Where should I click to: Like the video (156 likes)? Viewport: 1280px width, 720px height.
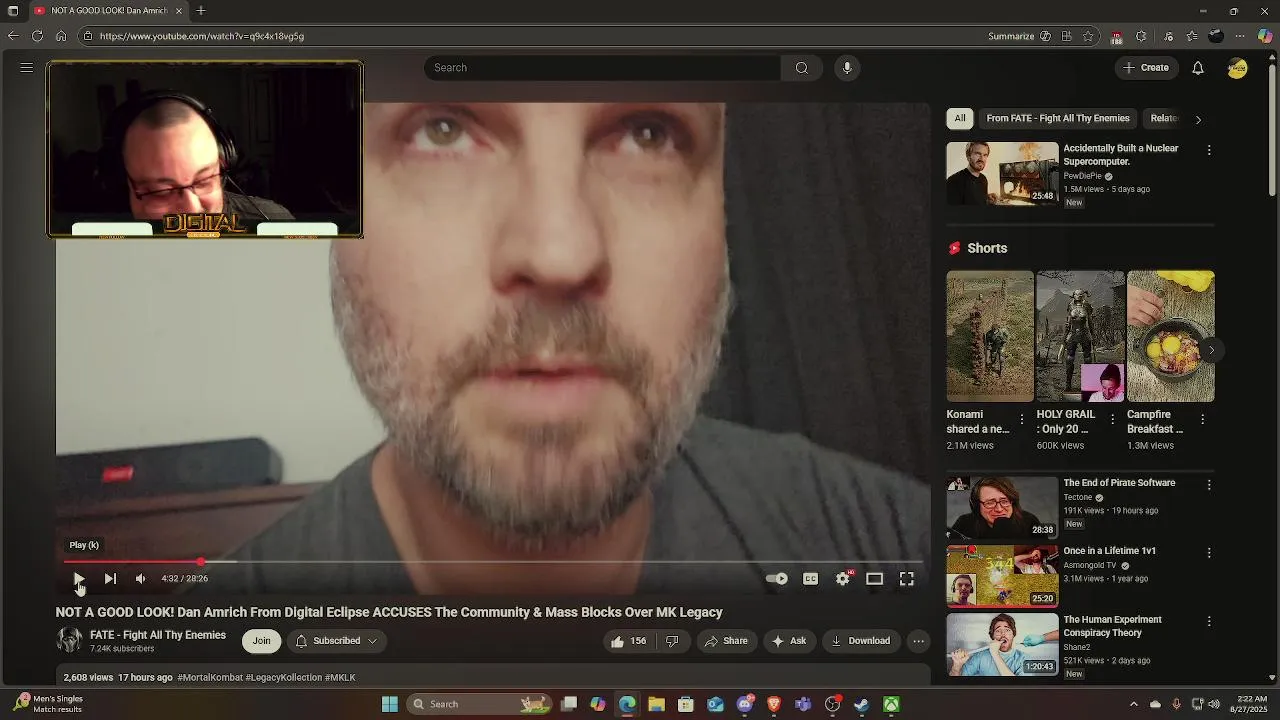click(x=628, y=641)
